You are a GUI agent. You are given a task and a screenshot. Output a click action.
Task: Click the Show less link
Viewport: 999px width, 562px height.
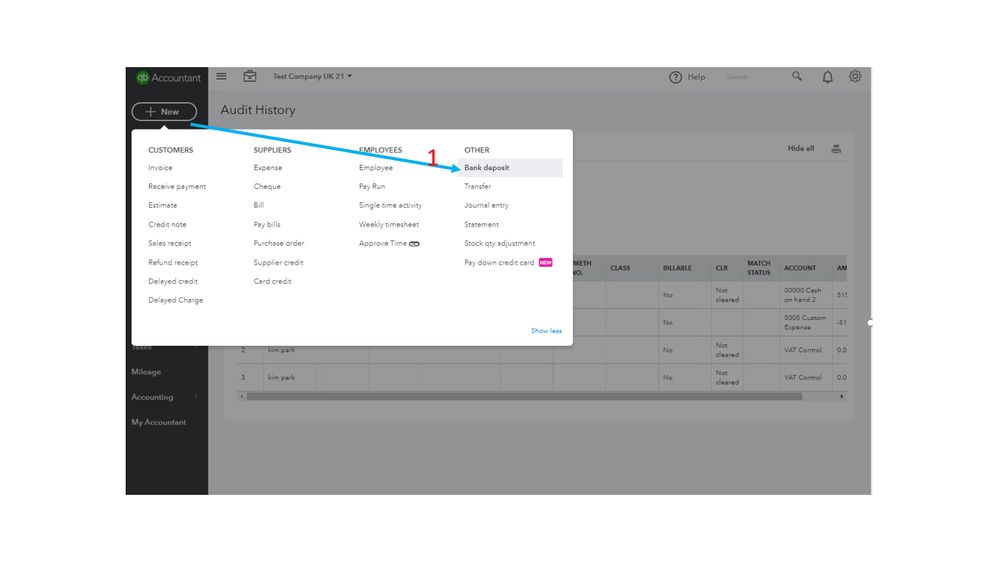(x=546, y=331)
